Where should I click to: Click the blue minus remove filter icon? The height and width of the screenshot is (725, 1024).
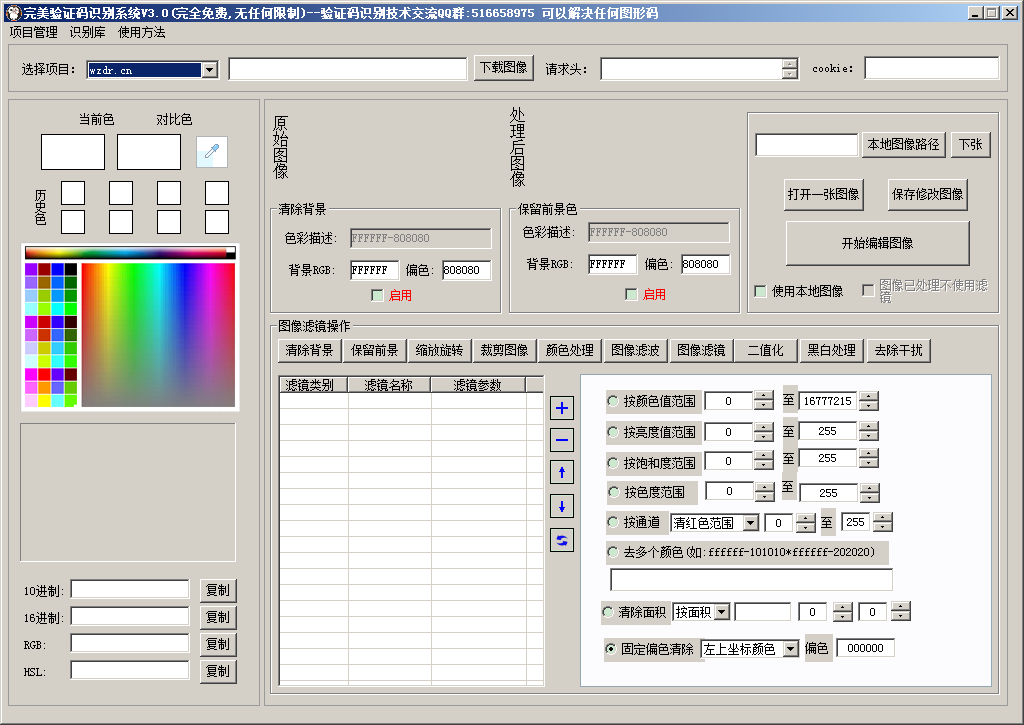562,440
